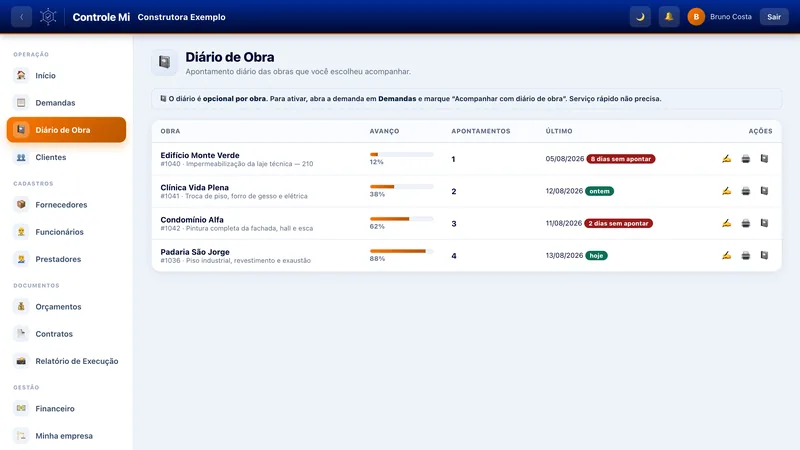Open notifications bell
Screen dimensions: 800x450
coord(668,17)
